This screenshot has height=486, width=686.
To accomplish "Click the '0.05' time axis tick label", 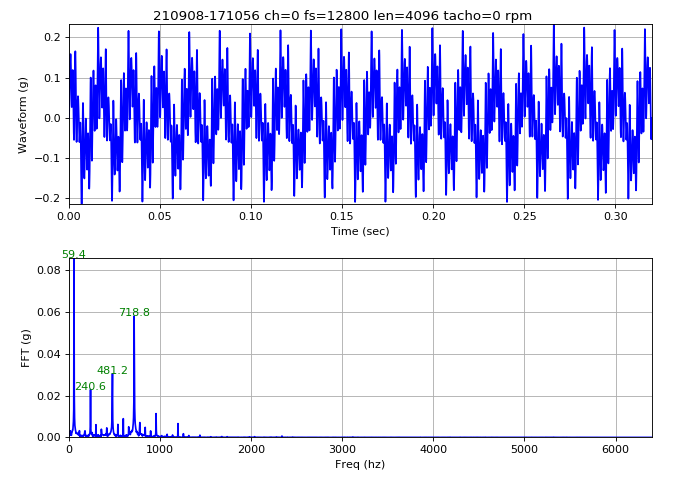I will click(x=160, y=216).
